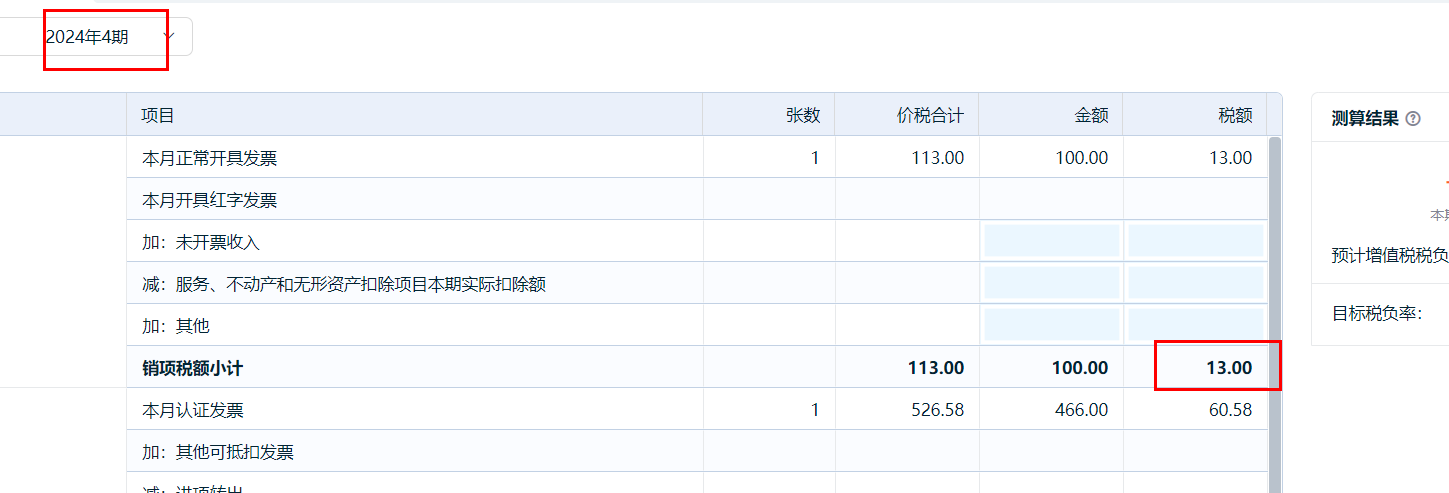Click the 销项税额小计 tax amount 13.00
This screenshot has height=493, width=1449.
tap(1228, 368)
